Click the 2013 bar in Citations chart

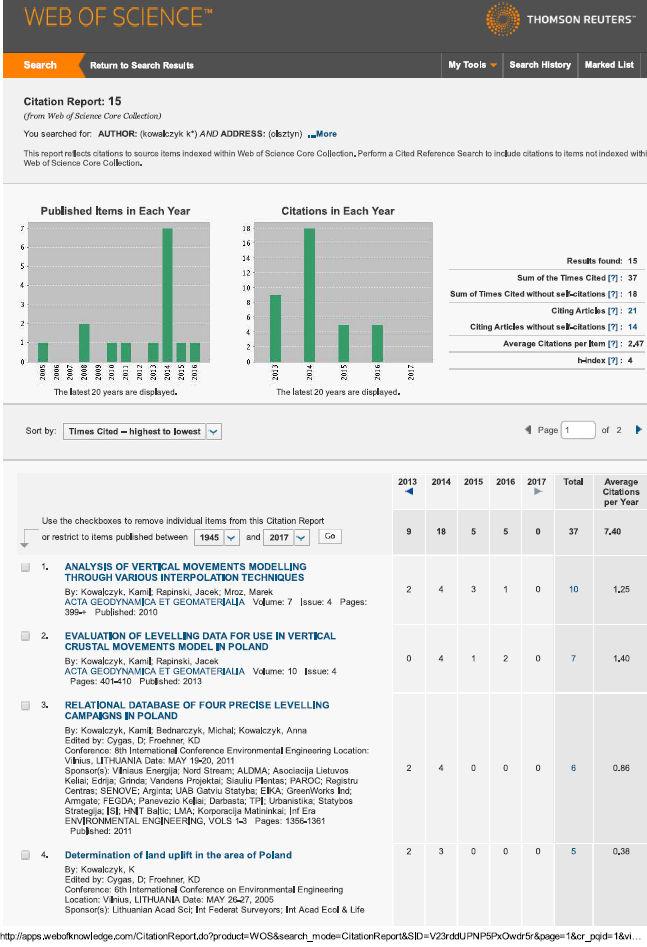(x=275, y=329)
